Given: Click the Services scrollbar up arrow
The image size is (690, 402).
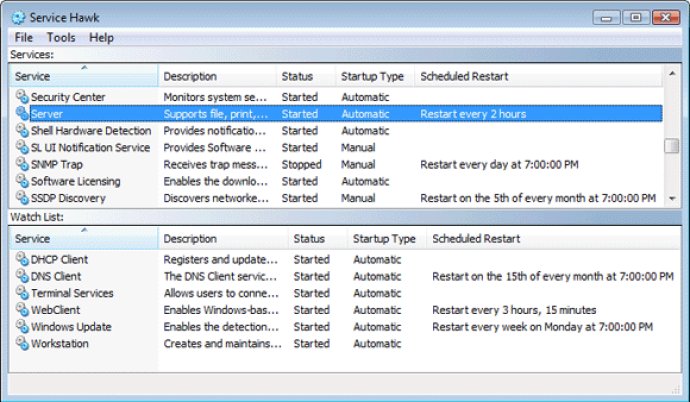Looking at the screenshot, I should 672,73.
